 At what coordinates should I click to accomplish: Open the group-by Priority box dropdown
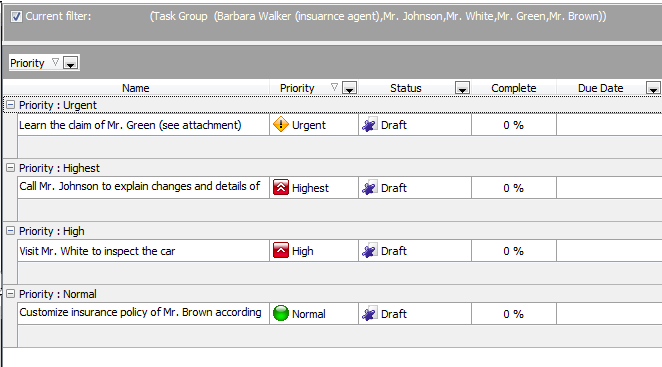point(70,63)
